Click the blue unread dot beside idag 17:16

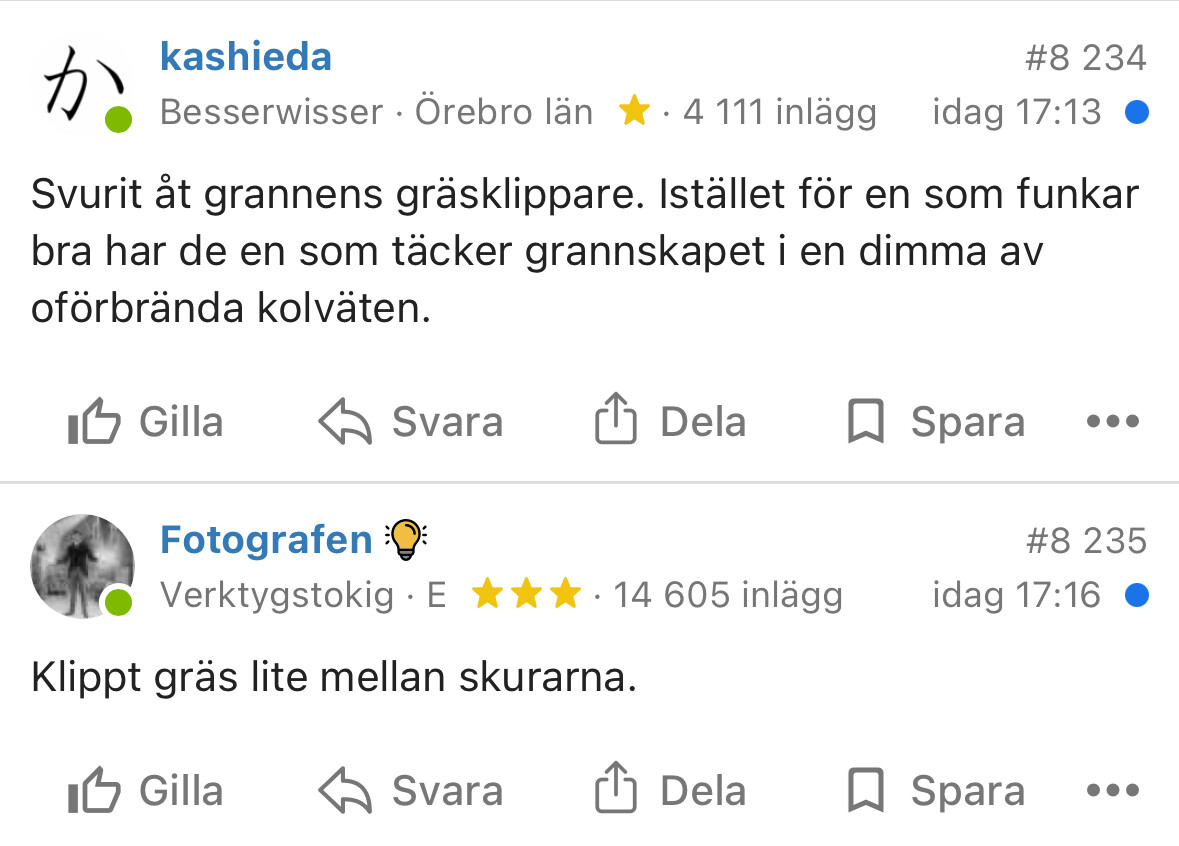point(1136,596)
